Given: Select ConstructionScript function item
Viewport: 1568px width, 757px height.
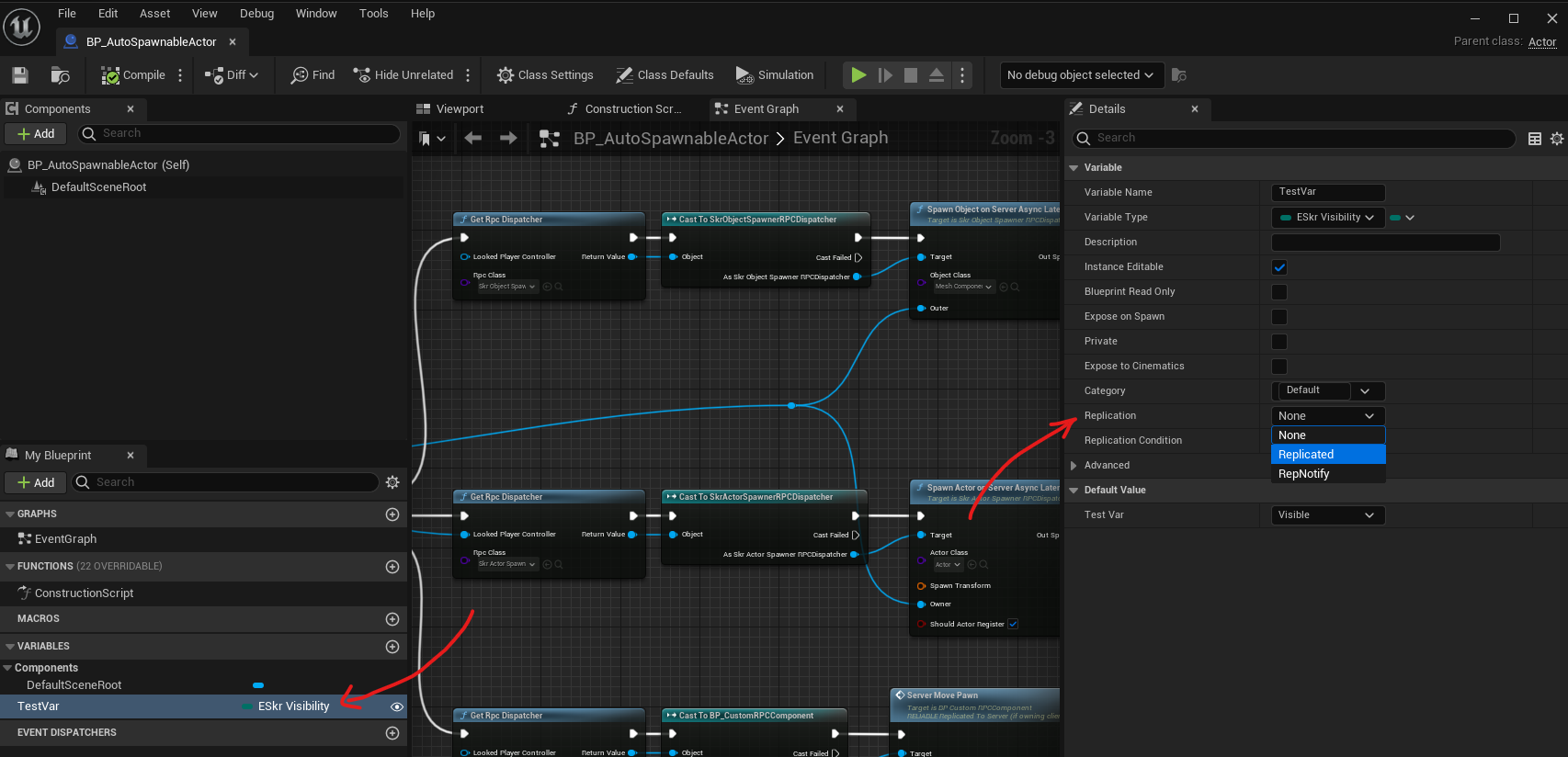Looking at the screenshot, I should coord(84,593).
